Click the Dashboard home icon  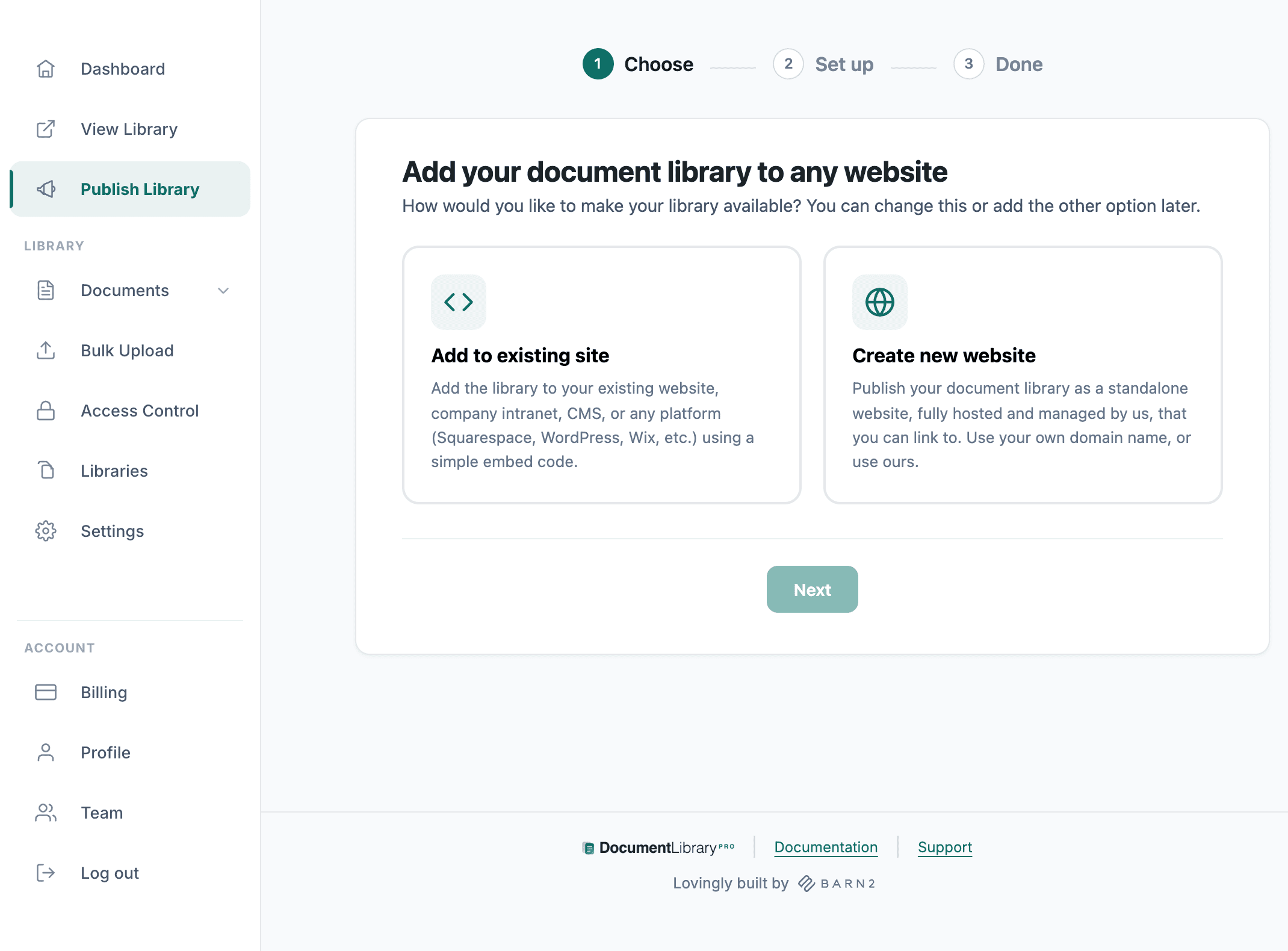pos(46,69)
